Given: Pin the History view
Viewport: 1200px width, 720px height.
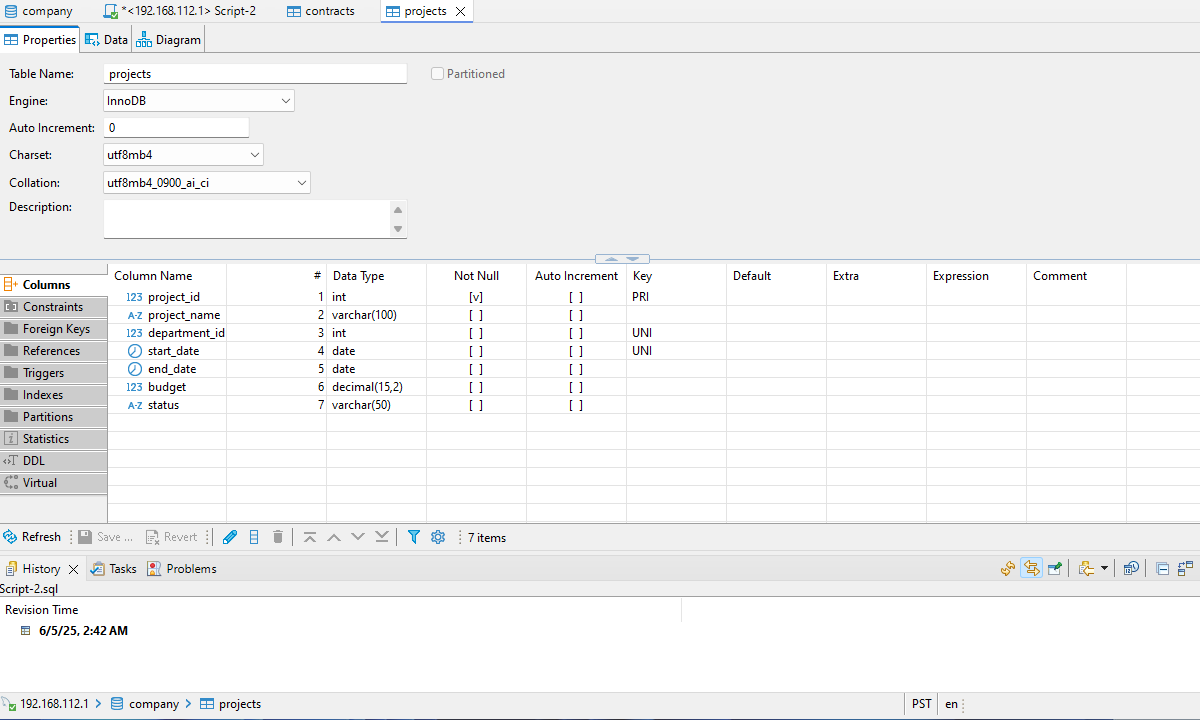Looking at the screenshot, I should click(x=1054, y=568).
